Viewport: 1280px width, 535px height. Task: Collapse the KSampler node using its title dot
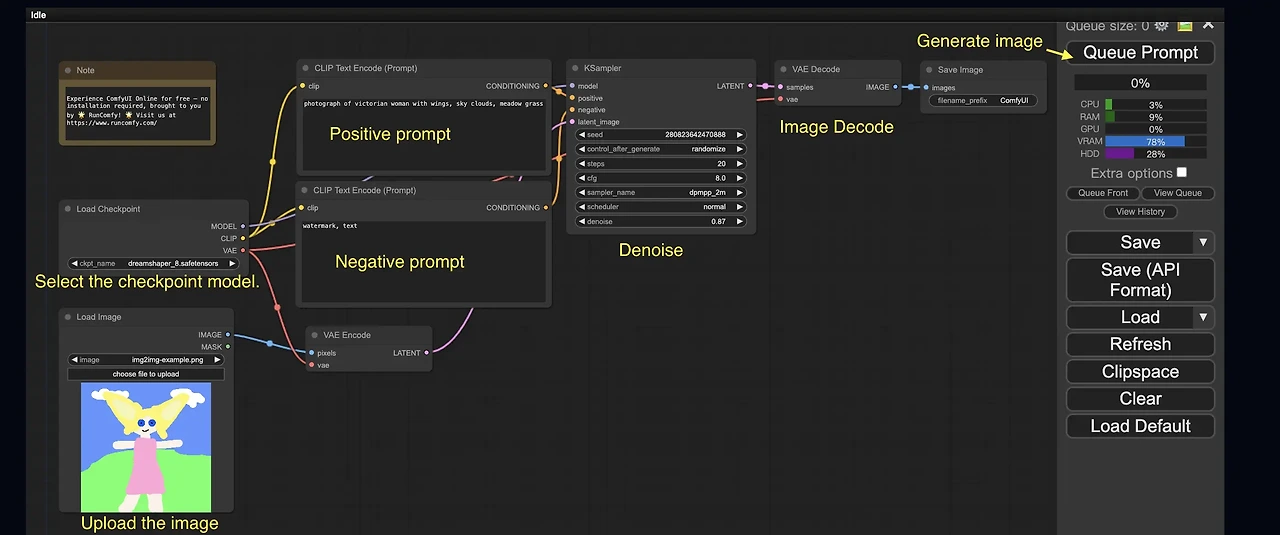click(576, 69)
